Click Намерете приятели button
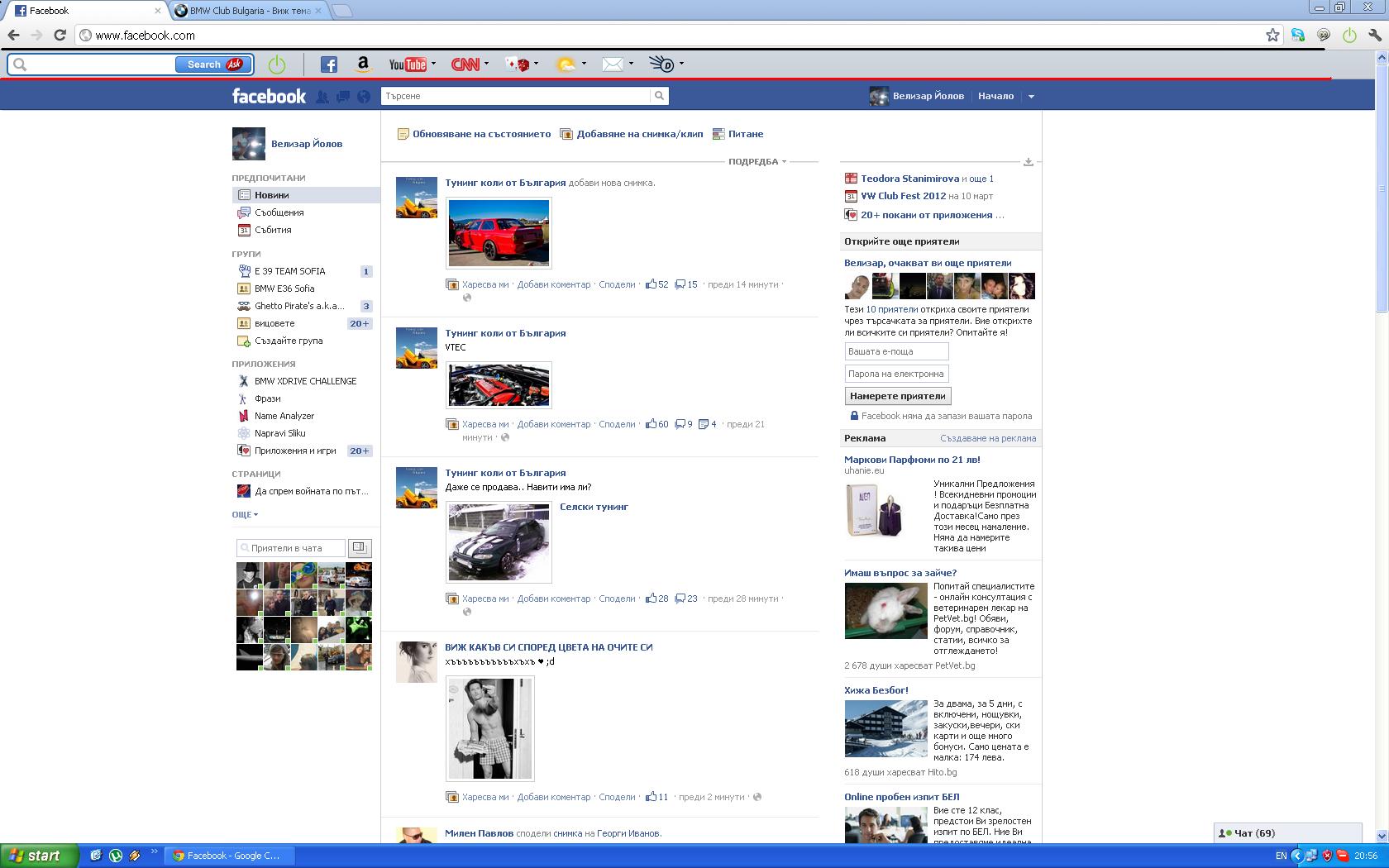The width and height of the screenshot is (1389, 868). (898, 396)
